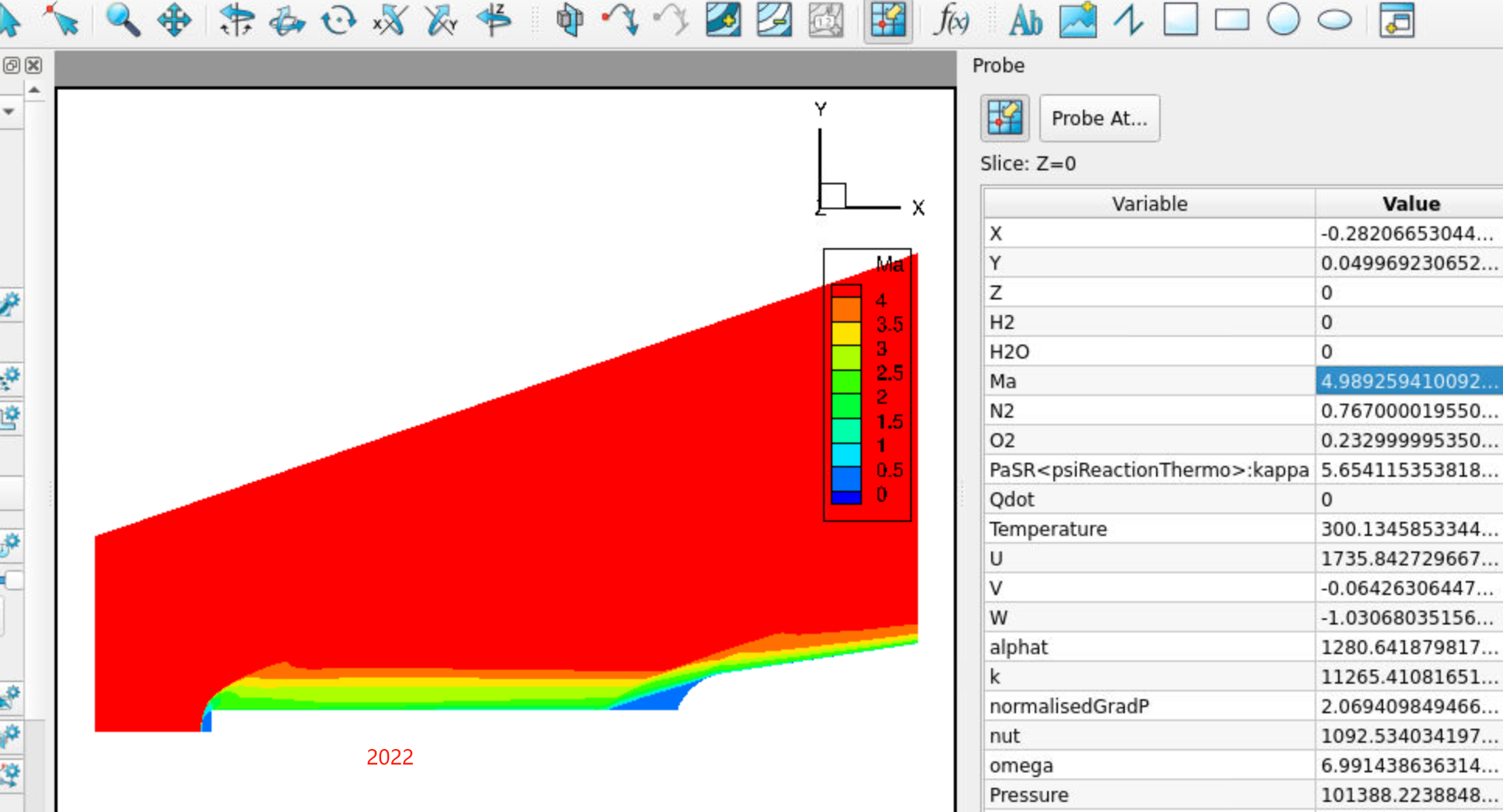Click the Ma legend title
Viewport: 1503px width, 812px height.
tap(889, 264)
